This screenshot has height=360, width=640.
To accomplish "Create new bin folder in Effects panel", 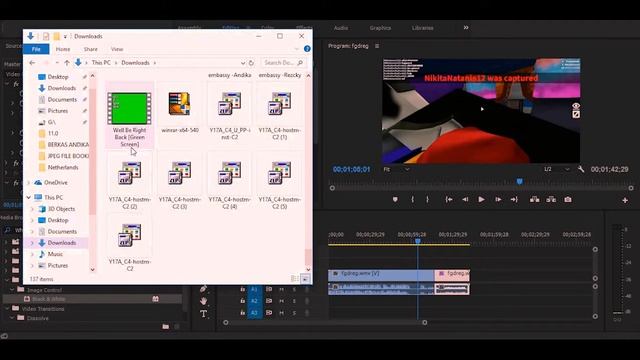I will [x=166, y=327].
